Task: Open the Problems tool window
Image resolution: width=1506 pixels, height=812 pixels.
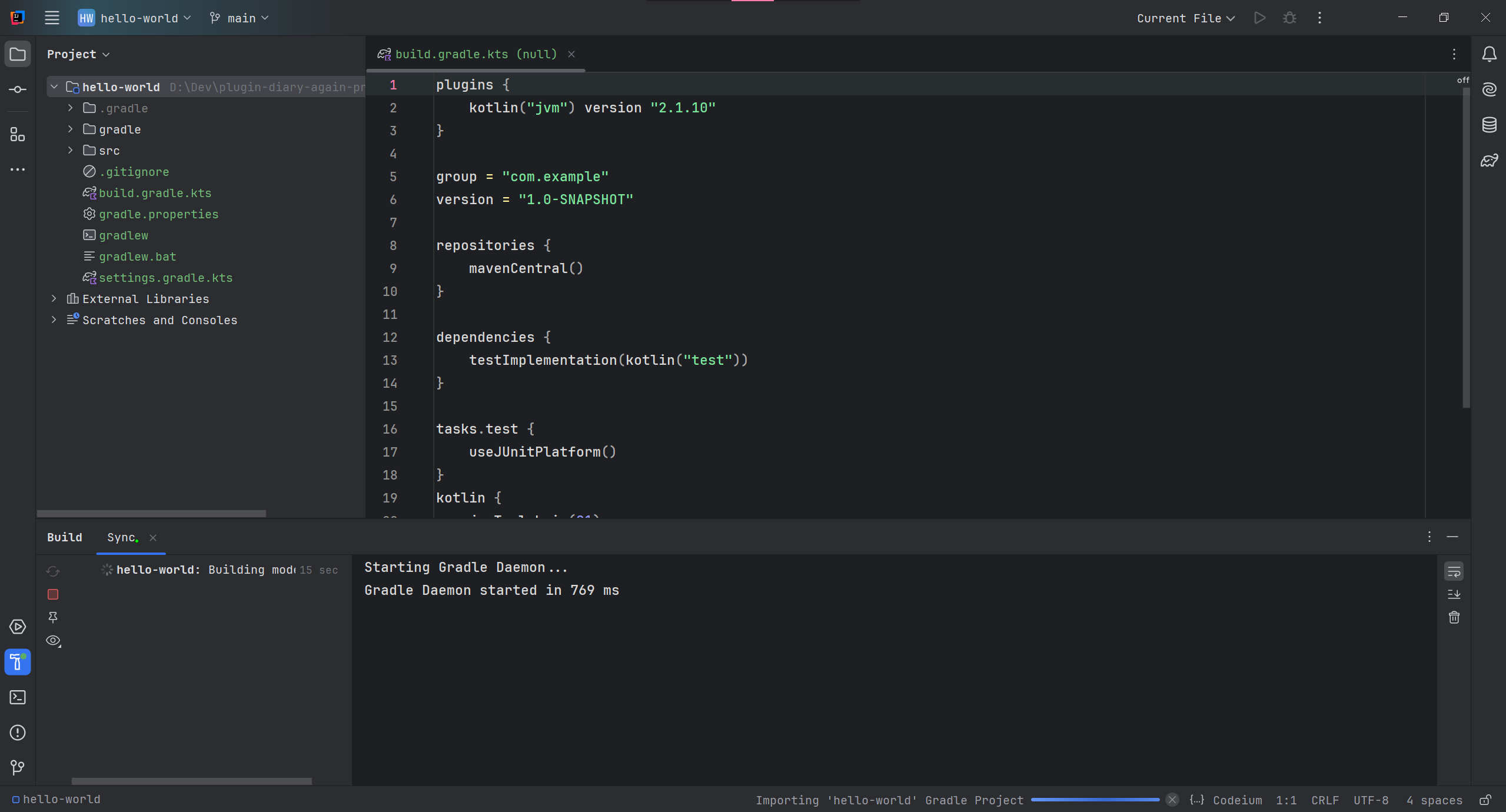Action: (x=18, y=733)
